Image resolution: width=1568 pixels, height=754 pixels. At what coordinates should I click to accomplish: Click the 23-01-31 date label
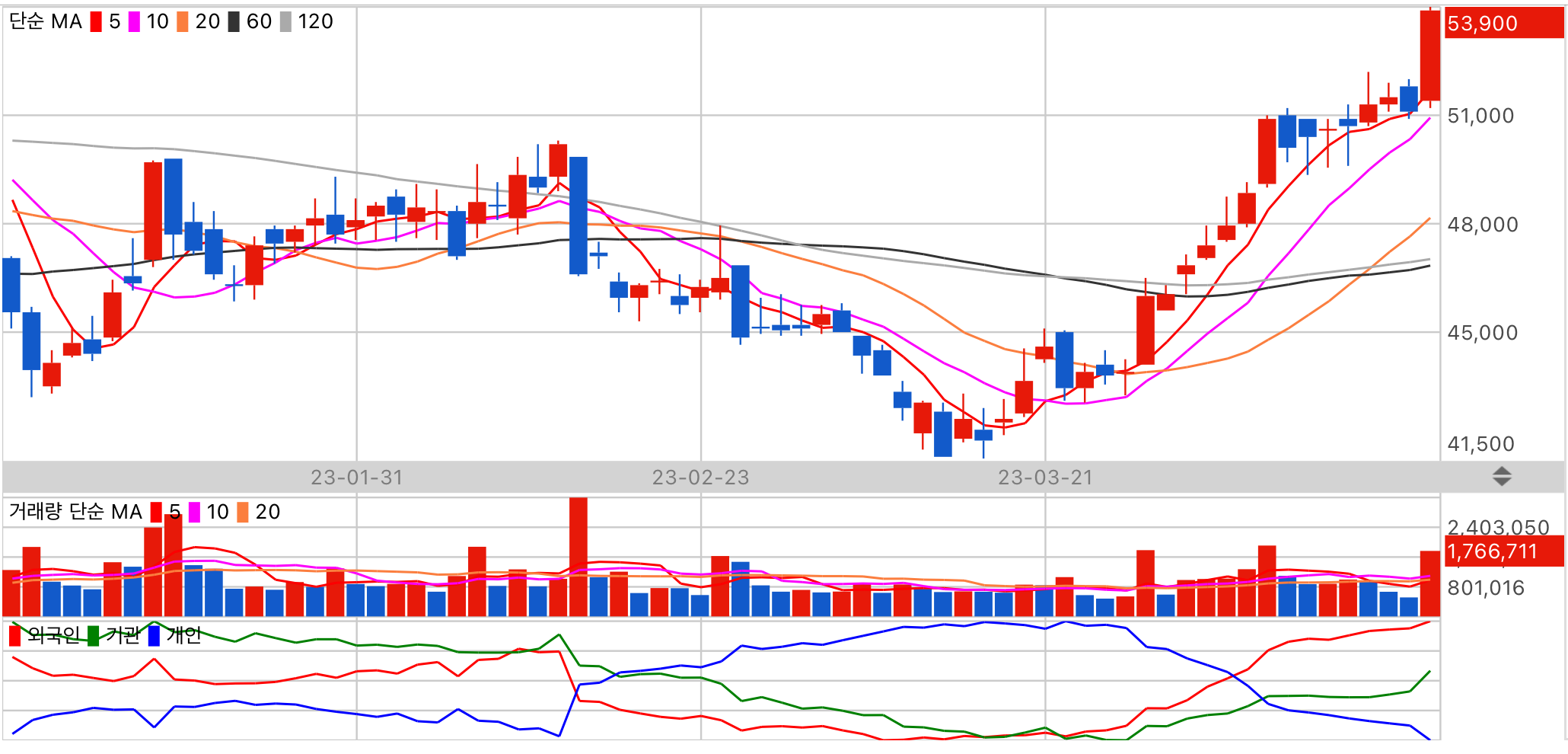(x=356, y=478)
